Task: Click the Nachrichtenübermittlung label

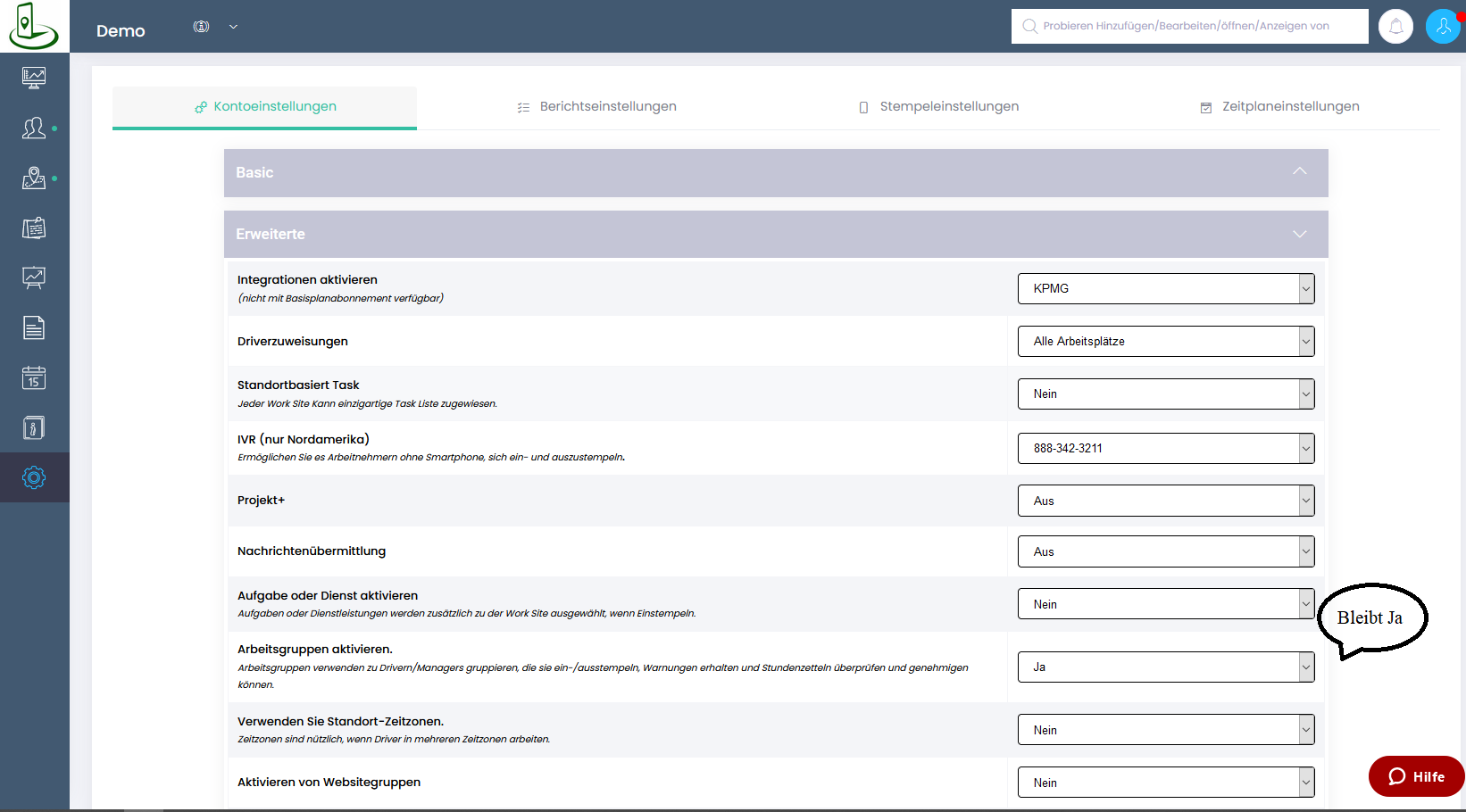Action: click(x=312, y=551)
